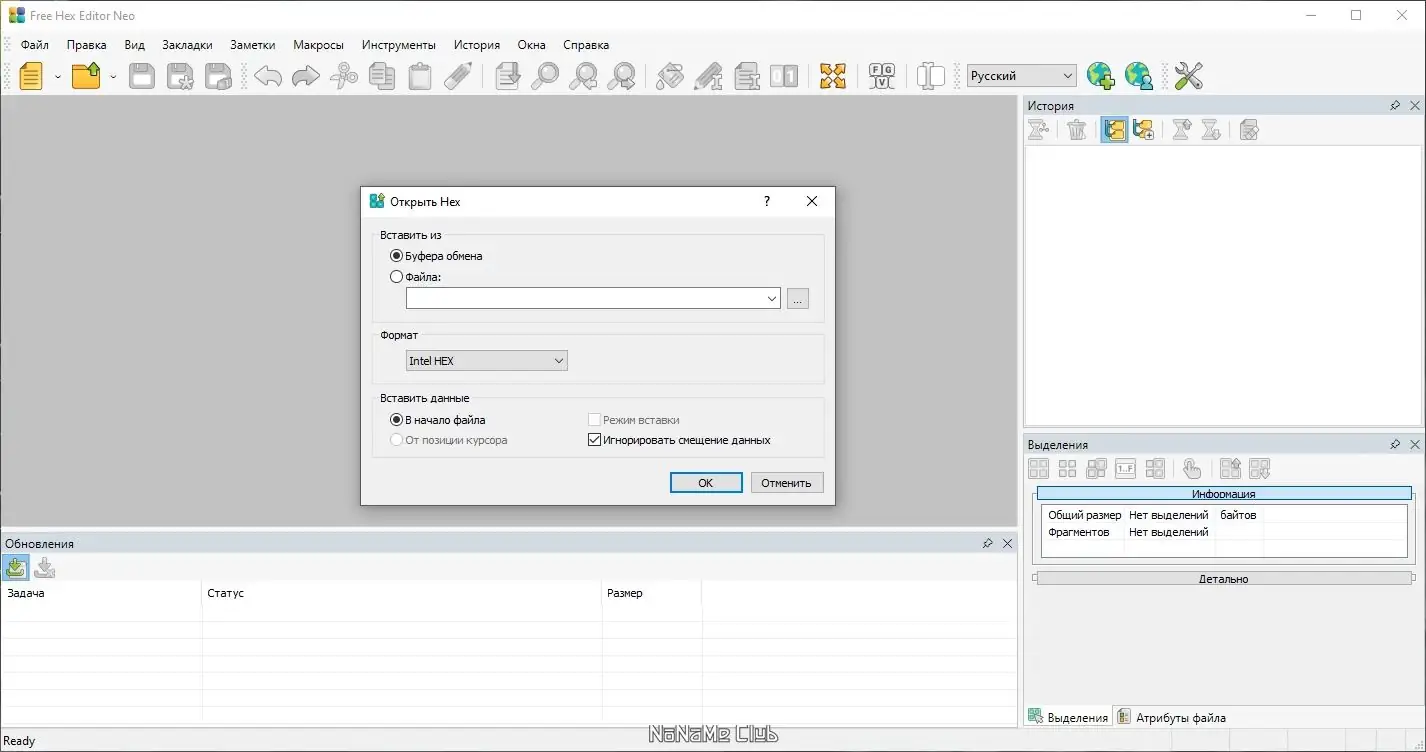
Task: Click the Save floppy disk toolbar icon
Action: [x=142, y=76]
